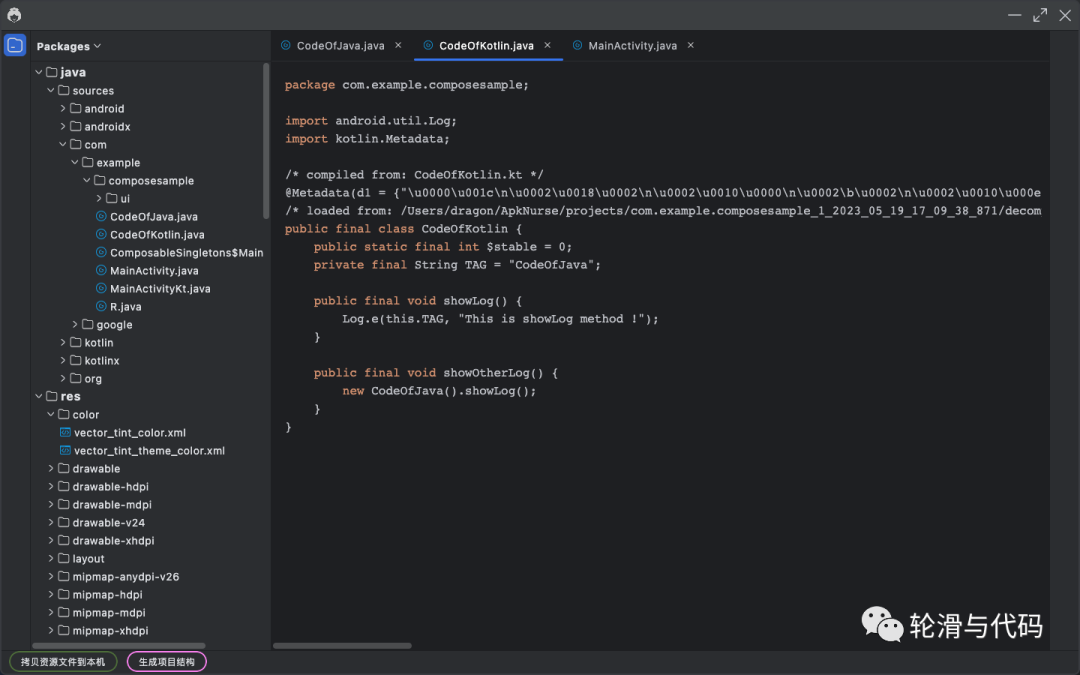Image resolution: width=1080 pixels, height=675 pixels.
Task: Expand the google folder node
Action: click(75, 325)
